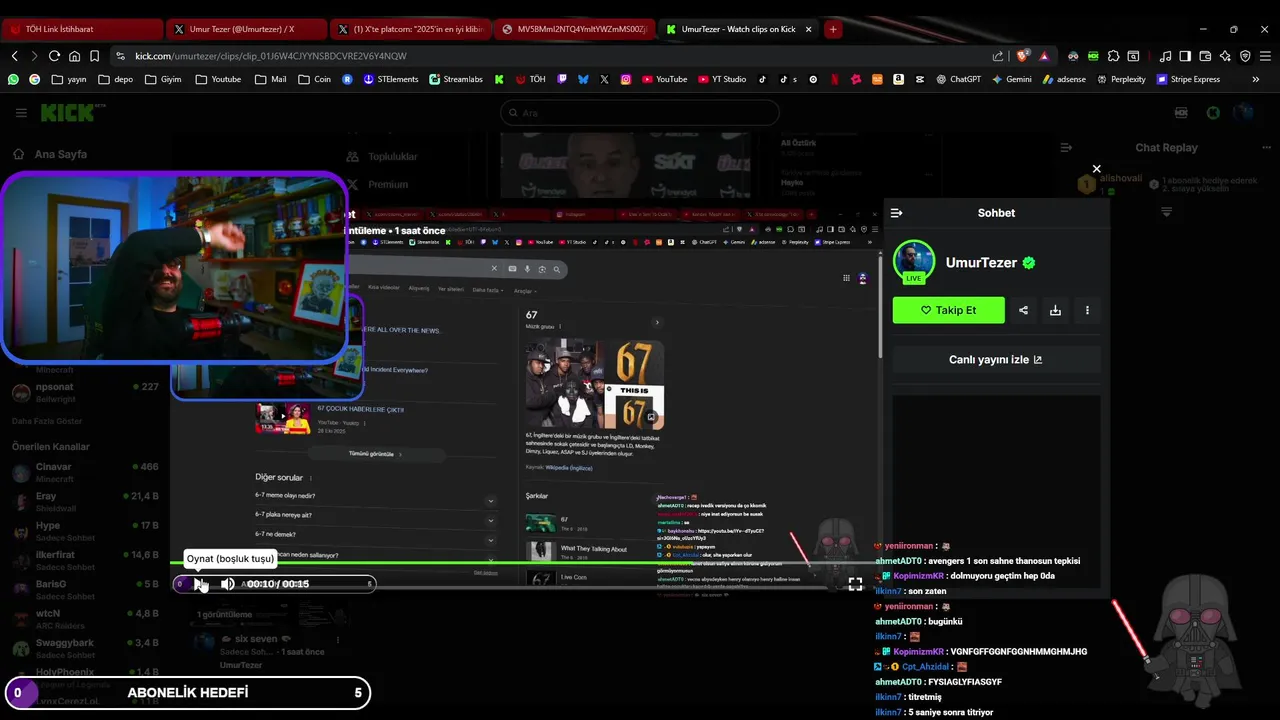Open the Hype recommended channel
The width and height of the screenshot is (1280, 720).
point(85,531)
